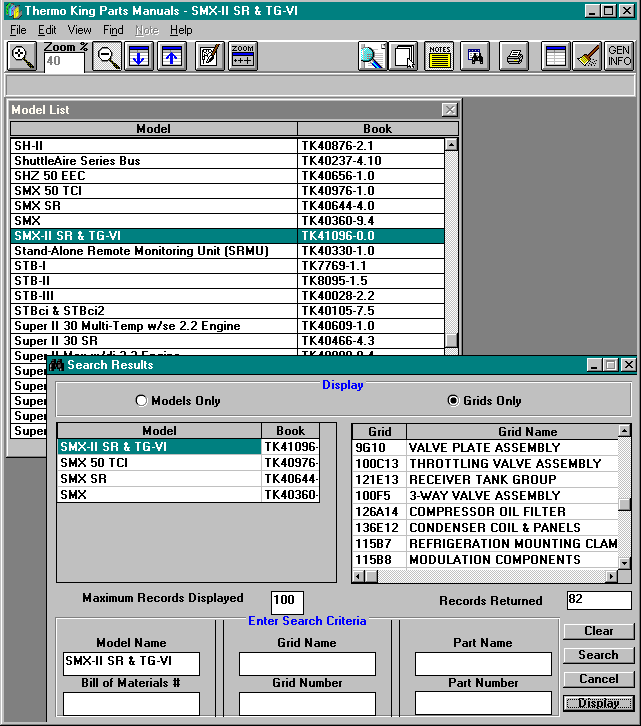Select Stand-Alone Remote Monitoring Unit (SRMU) row
Image resolution: width=641 pixels, height=726 pixels.
(x=227, y=251)
